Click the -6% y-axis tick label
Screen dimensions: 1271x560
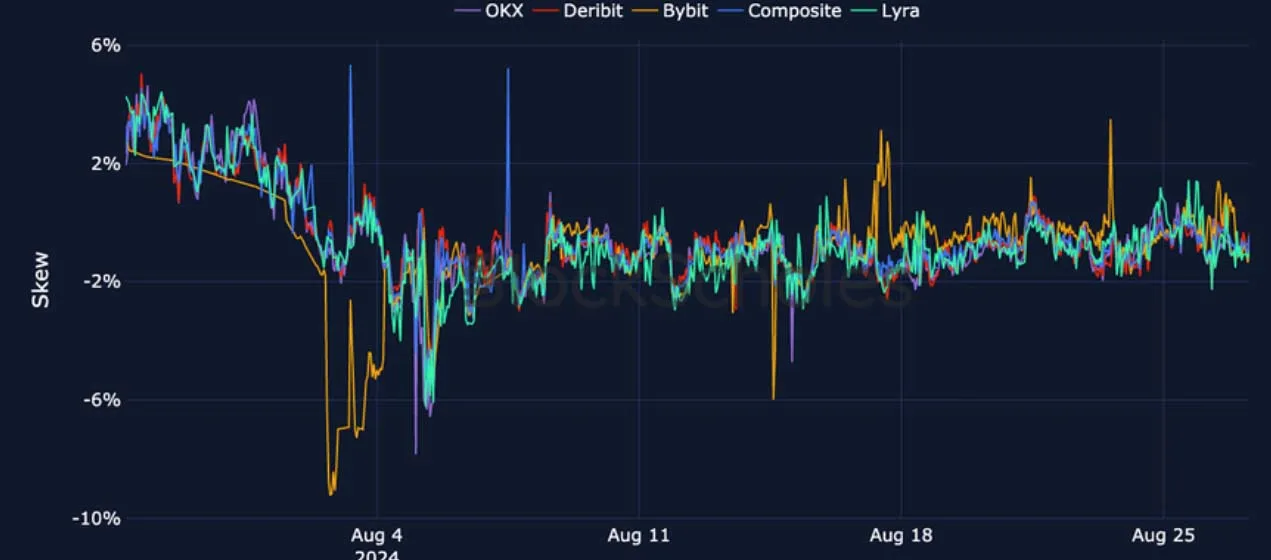point(104,399)
